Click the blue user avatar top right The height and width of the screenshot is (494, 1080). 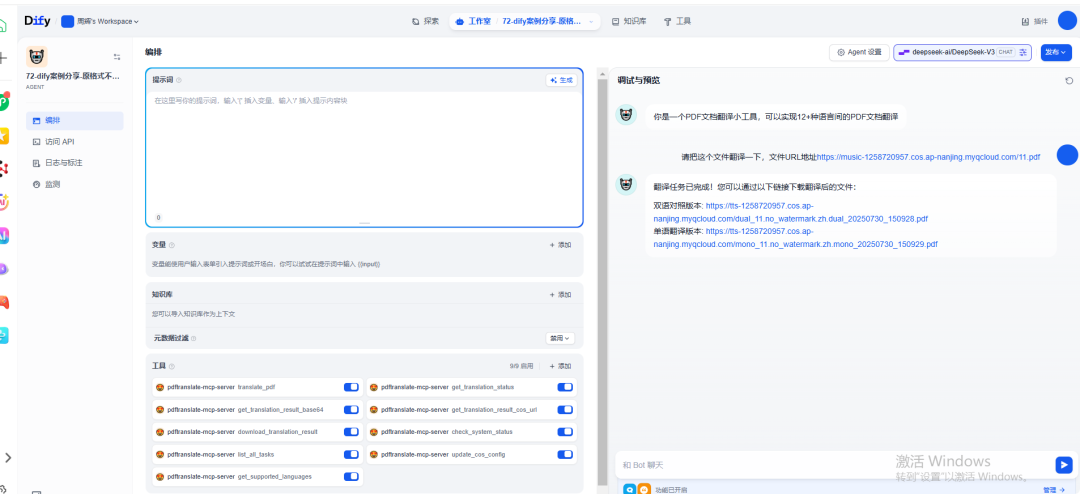point(1067,21)
